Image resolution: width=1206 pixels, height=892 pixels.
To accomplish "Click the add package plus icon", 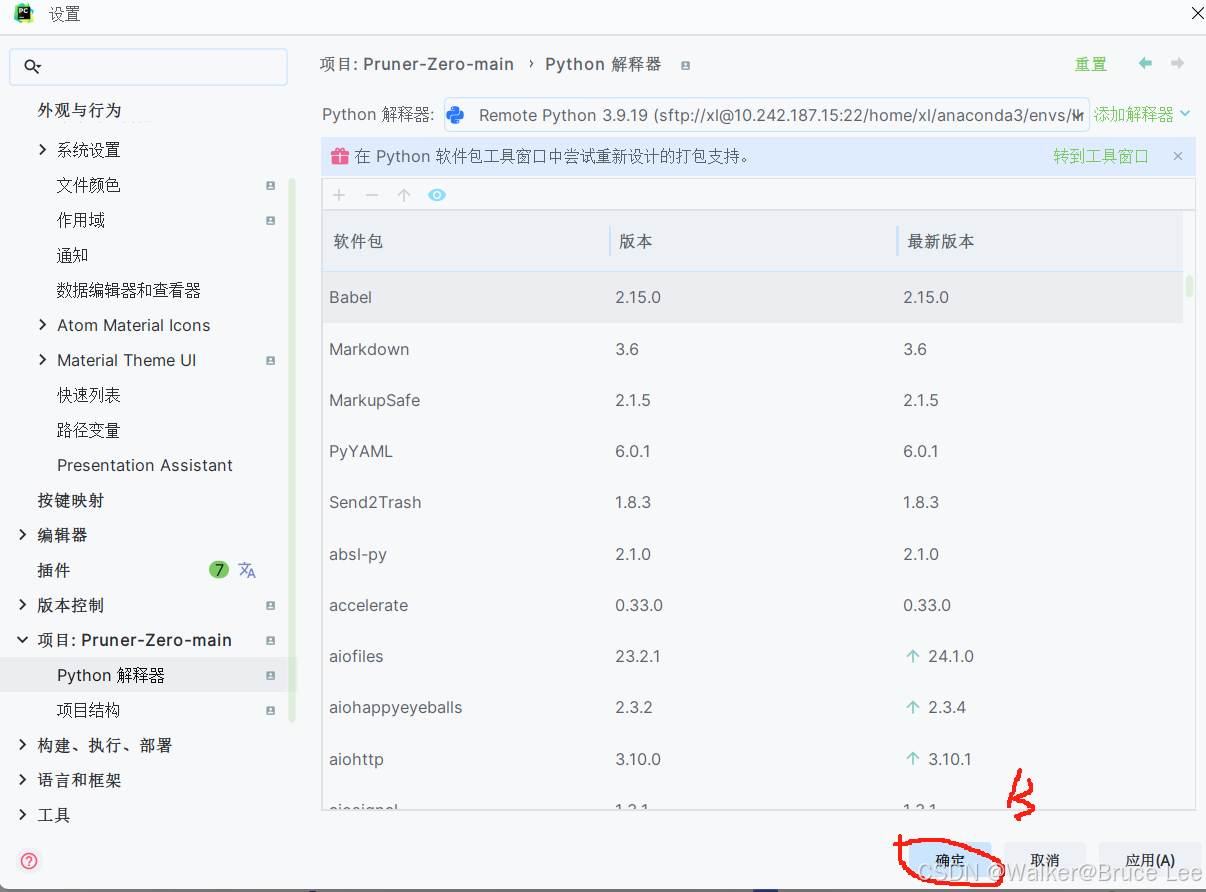I will coord(339,195).
